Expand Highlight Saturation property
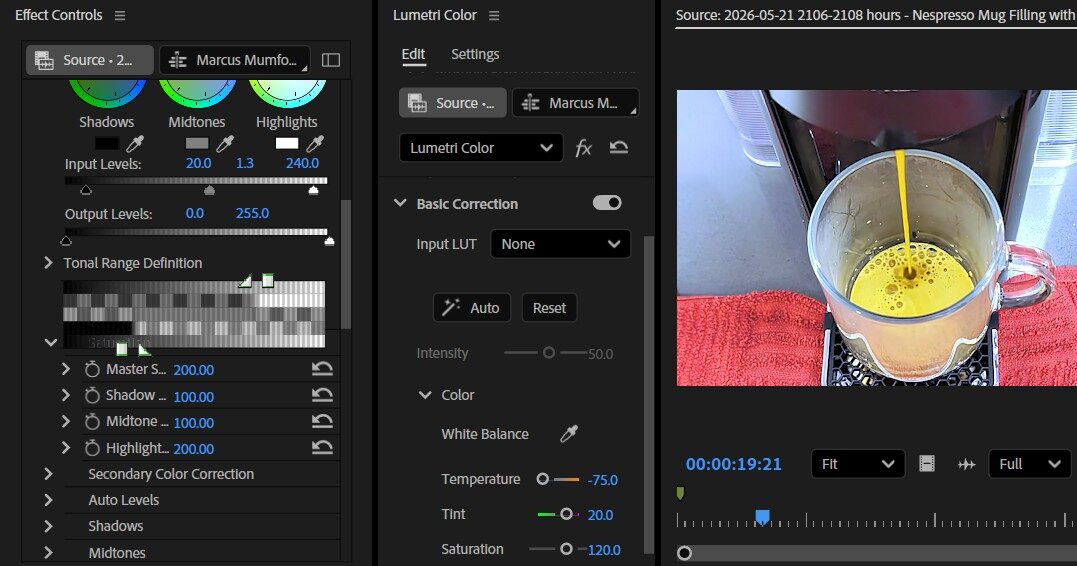 [x=66, y=449]
